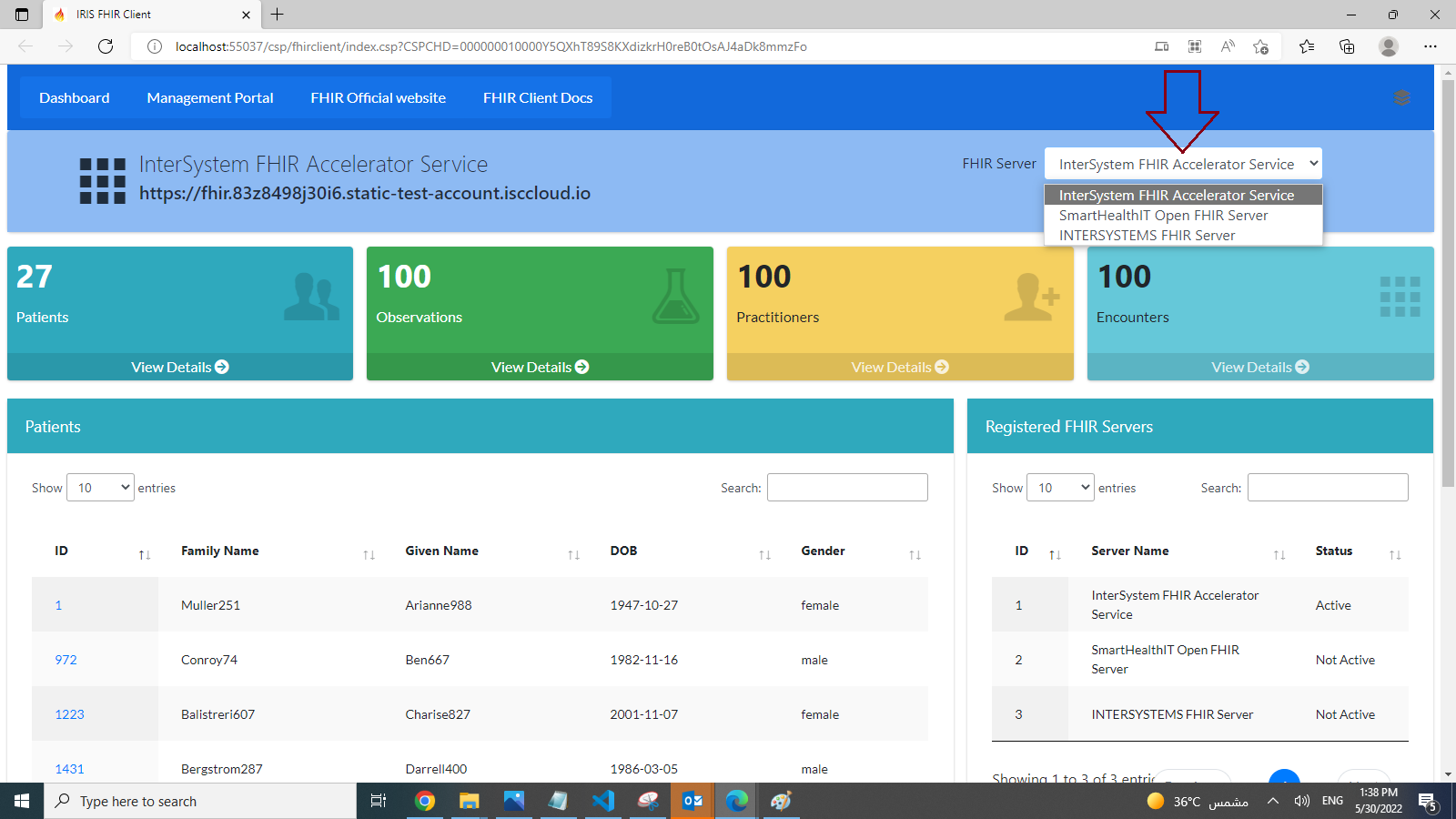Click the Patients card people icon
Viewport: 1456px width, 819px height.
311,297
